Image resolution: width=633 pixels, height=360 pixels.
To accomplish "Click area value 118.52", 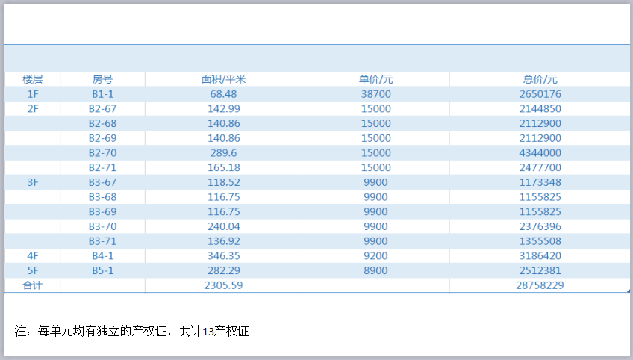I will click(x=224, y=182).
